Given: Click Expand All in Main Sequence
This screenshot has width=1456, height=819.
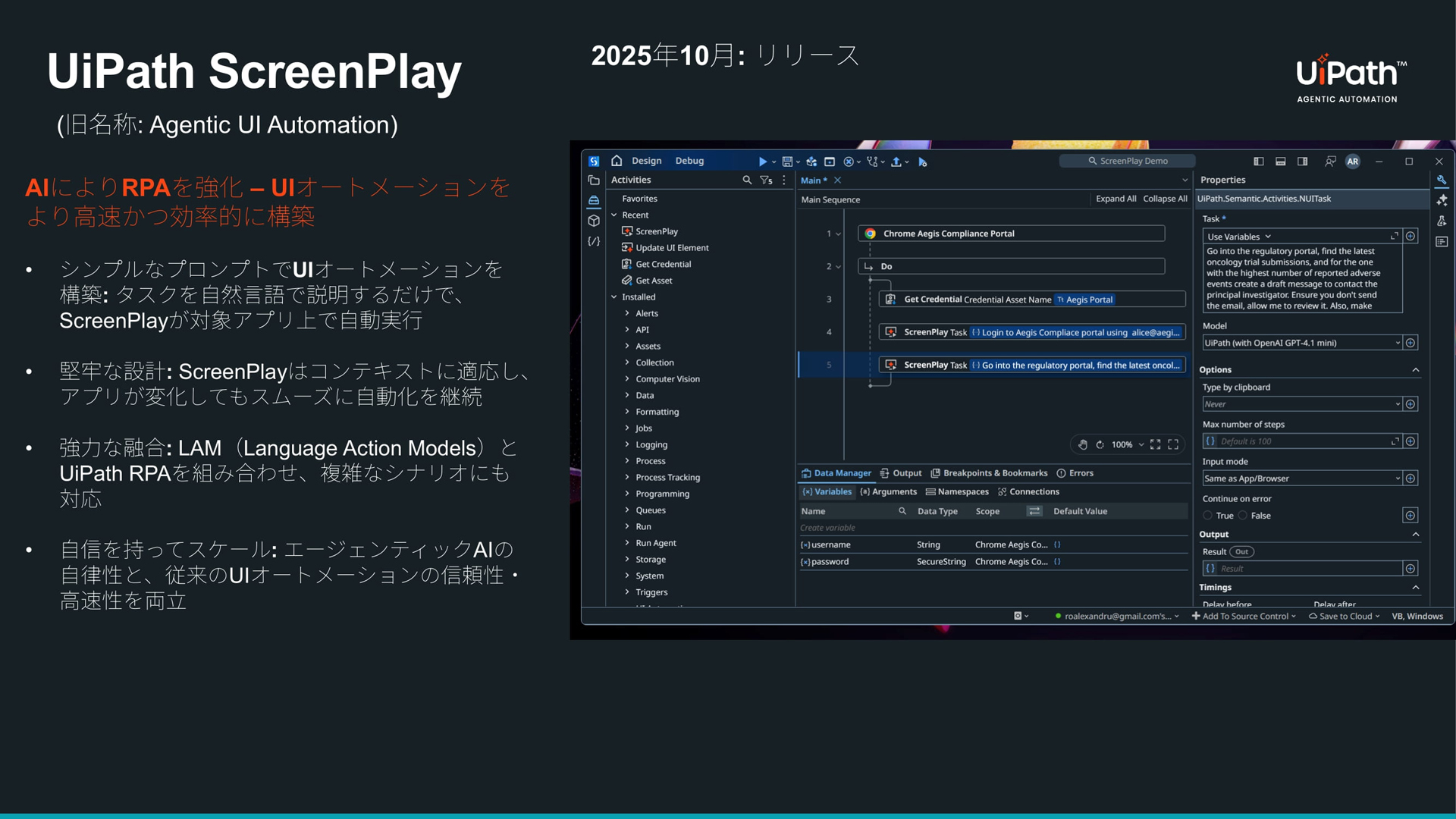Looking at the screenshot, I should (x=1116, y=199).
